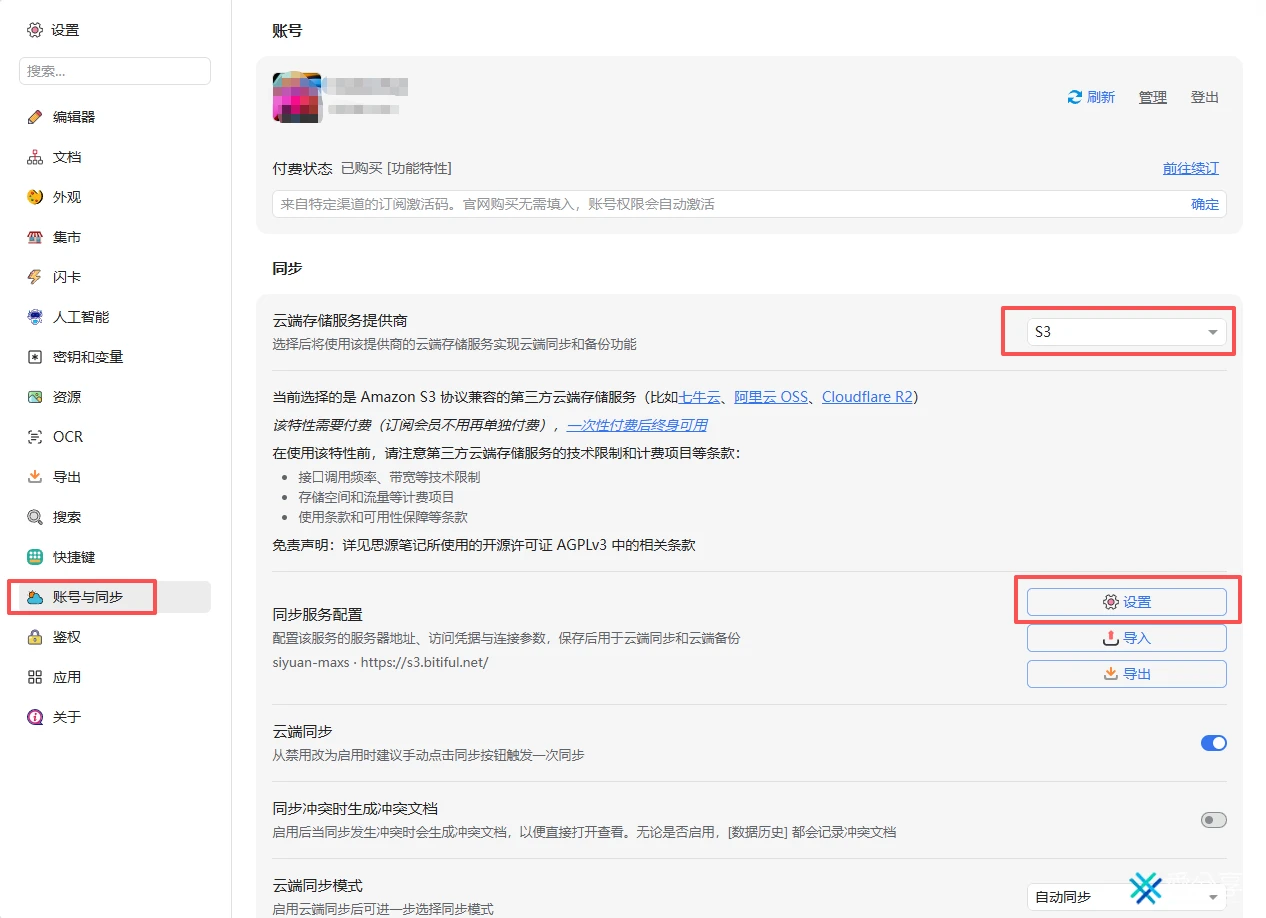This screenshot has height=918, width=1266.
Task: Go to the 资源 settings section
Action: pyautogui.click(x=115, y=397)
